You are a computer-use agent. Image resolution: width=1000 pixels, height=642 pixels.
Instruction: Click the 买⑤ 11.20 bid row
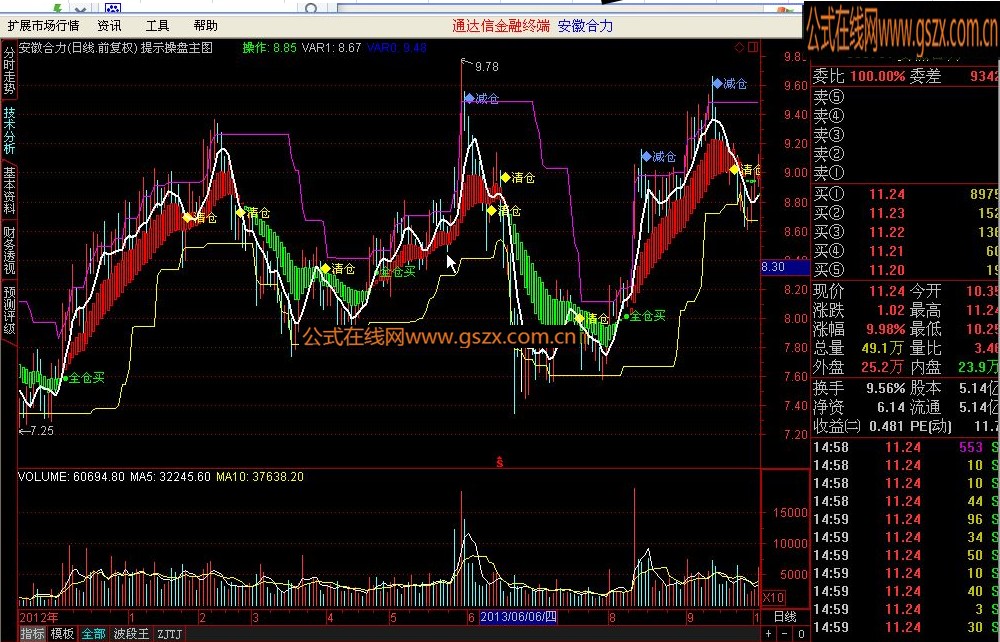click(x=905, y=270)
